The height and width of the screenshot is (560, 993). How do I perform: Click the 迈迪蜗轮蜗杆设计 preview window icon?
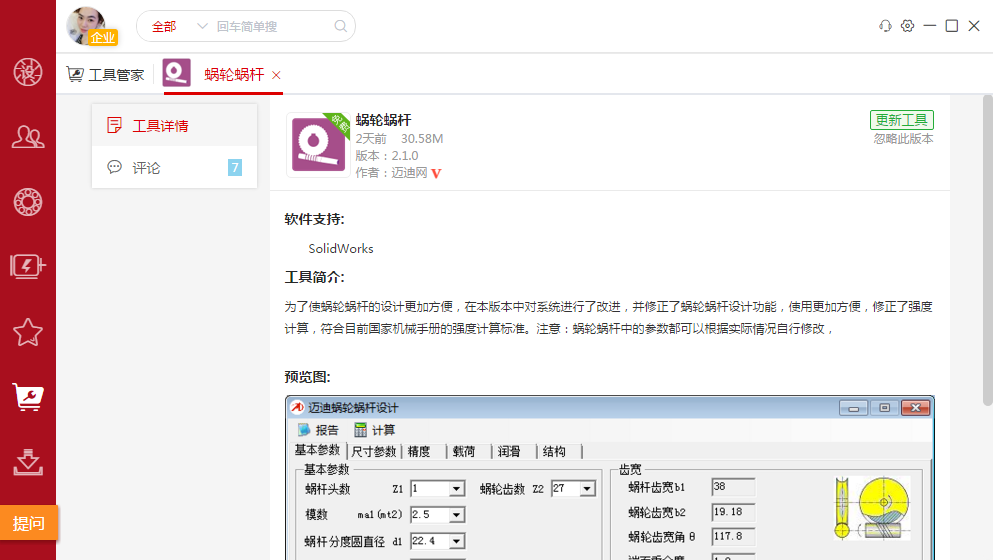pos(297,407)
